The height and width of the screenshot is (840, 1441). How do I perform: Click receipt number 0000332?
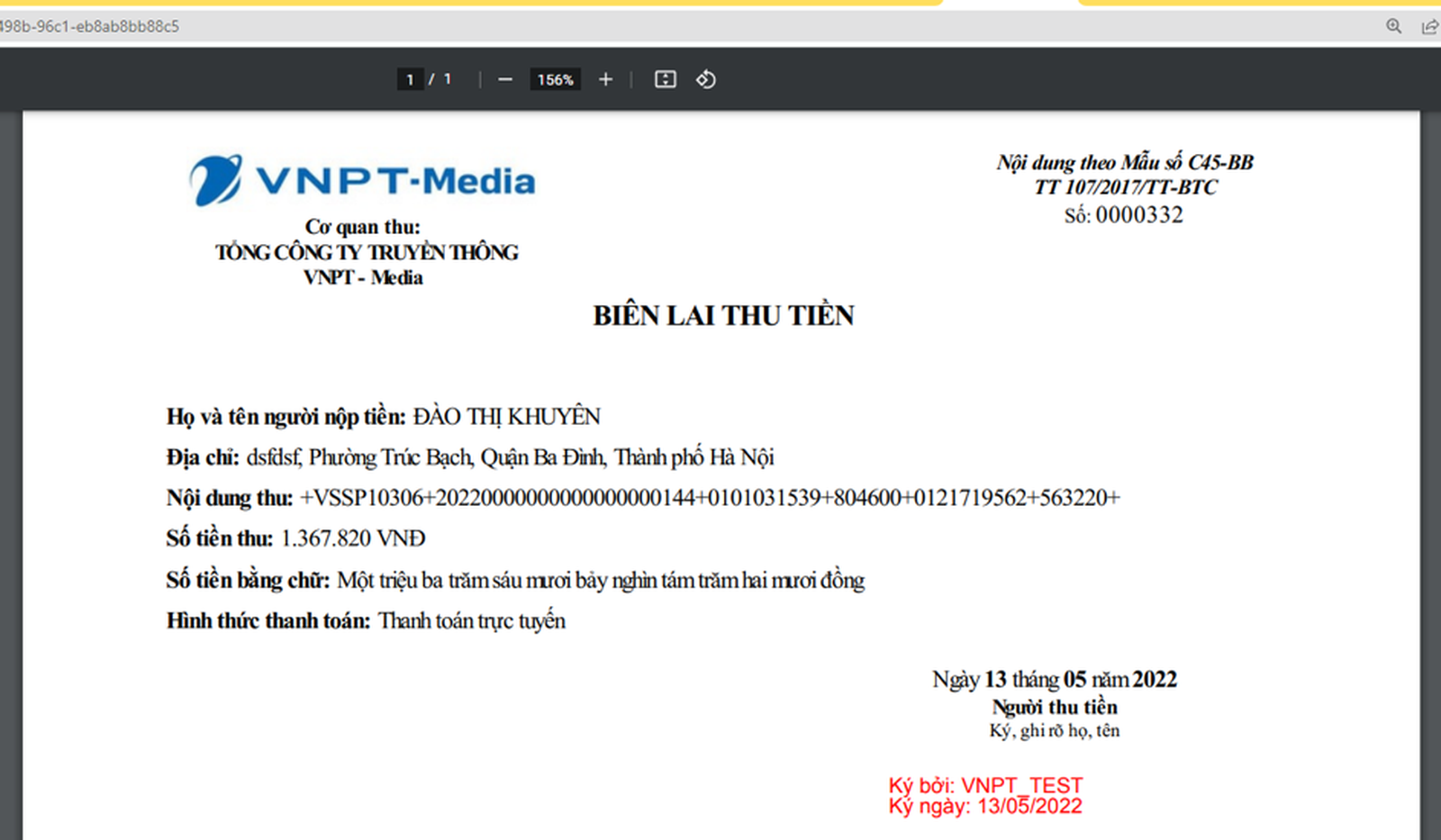(x=1138, y=215)
